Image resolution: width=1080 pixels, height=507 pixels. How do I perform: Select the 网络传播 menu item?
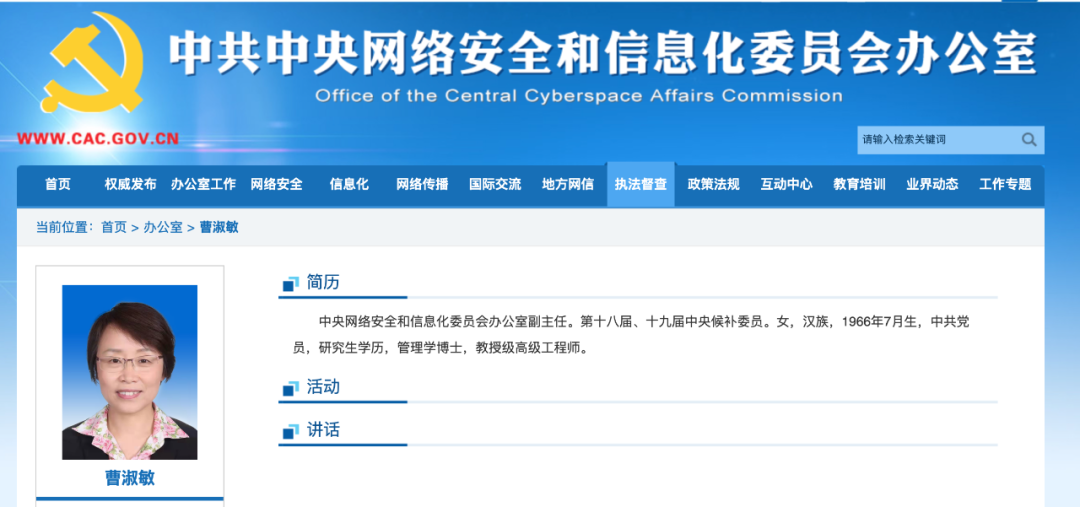click(x=422, y=184)
